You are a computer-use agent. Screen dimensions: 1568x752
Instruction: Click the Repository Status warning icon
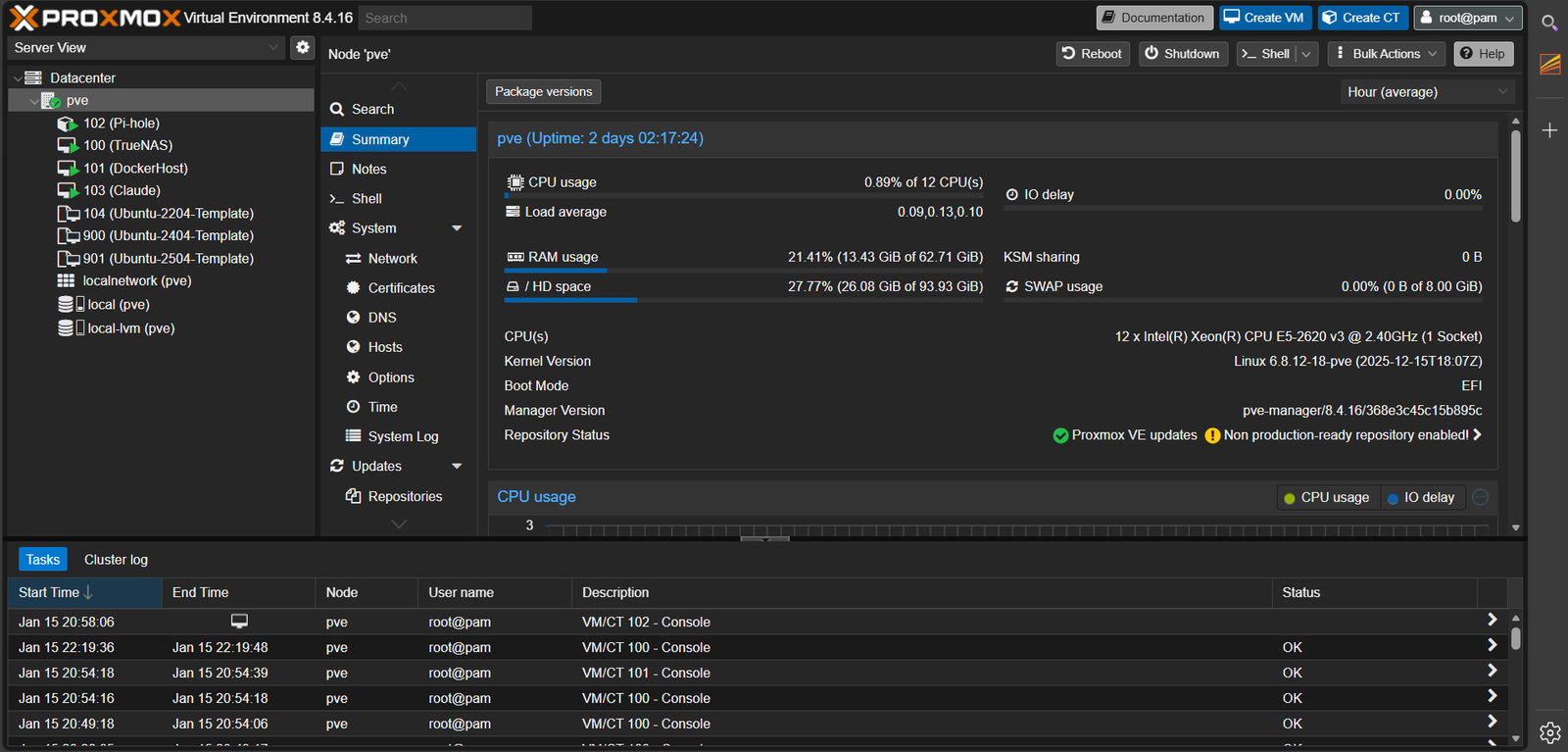[1212, 435]
